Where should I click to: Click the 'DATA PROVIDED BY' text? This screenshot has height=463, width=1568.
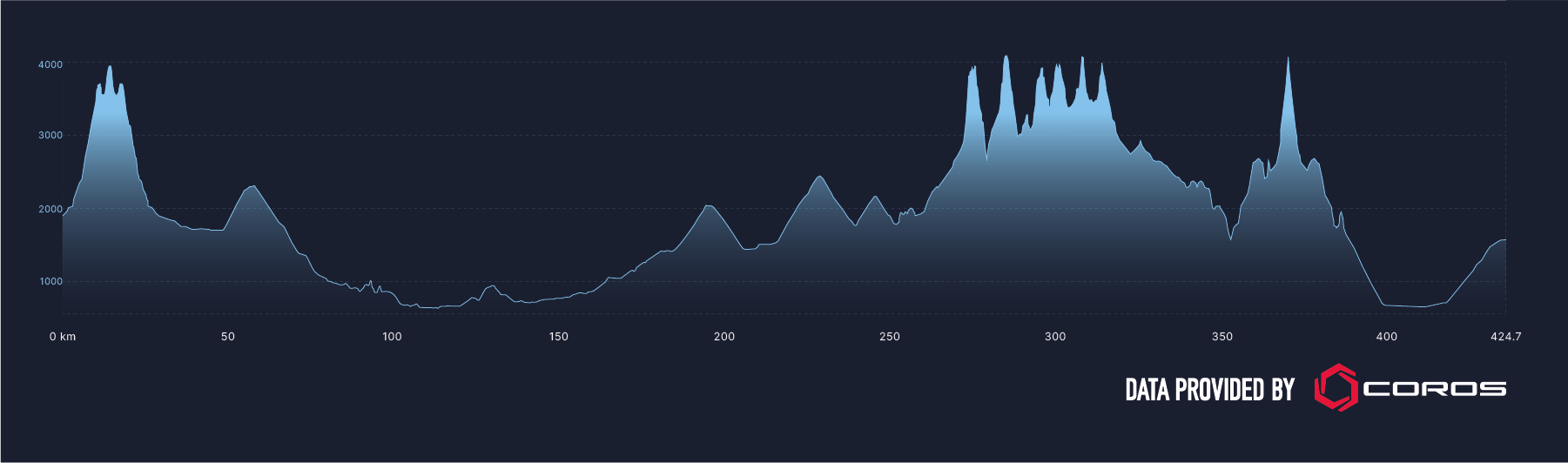(x=1209, y=390)
